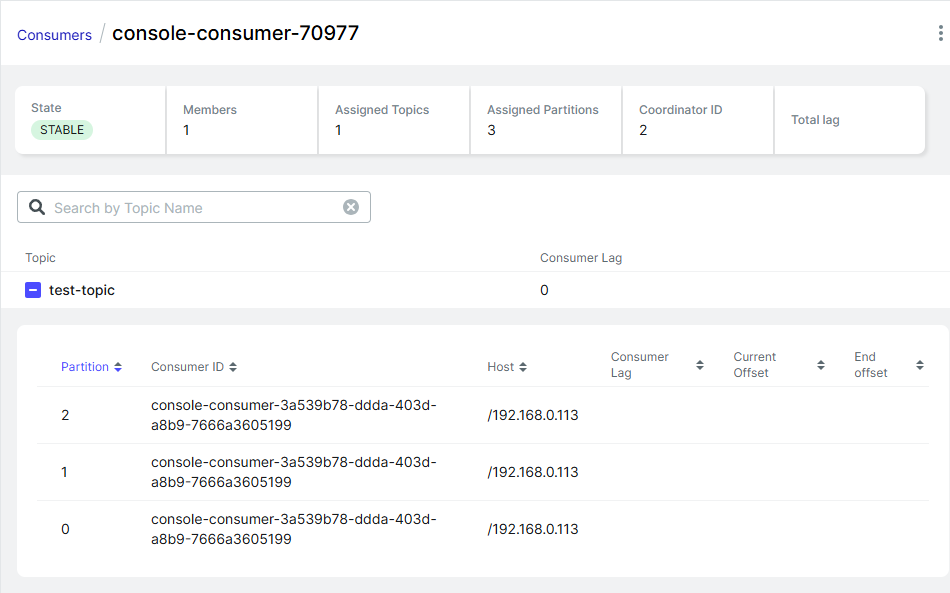Click partition number 2 cell
The image size is (950, 593).
point(65,415)
